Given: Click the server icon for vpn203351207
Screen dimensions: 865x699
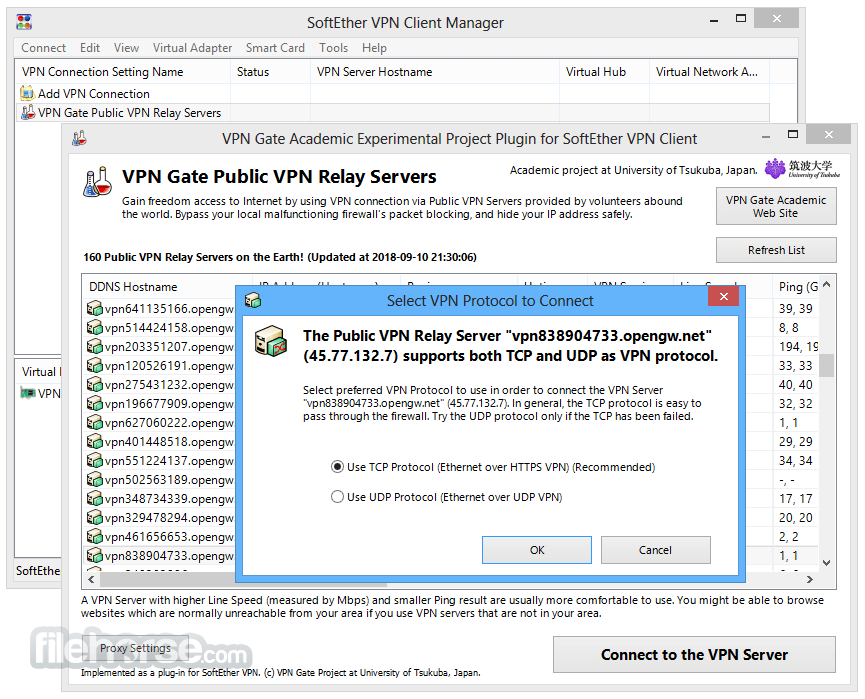Looking at the screenshot, I should [x=94, y=346].
